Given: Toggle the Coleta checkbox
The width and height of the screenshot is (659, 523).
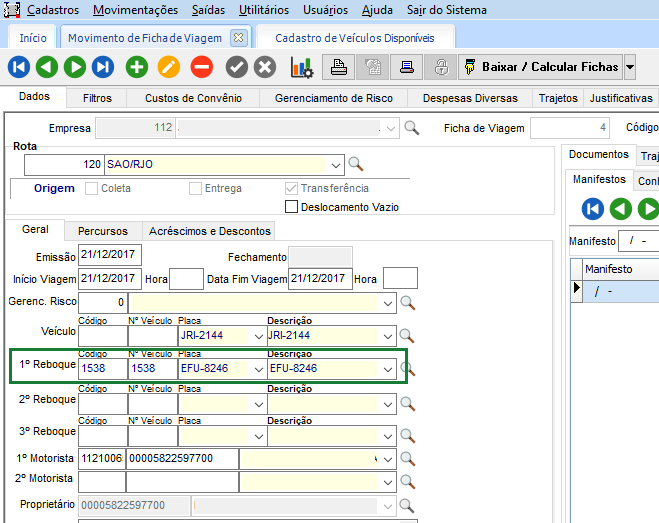Looking at the screenshot, I should coord(92,188).
